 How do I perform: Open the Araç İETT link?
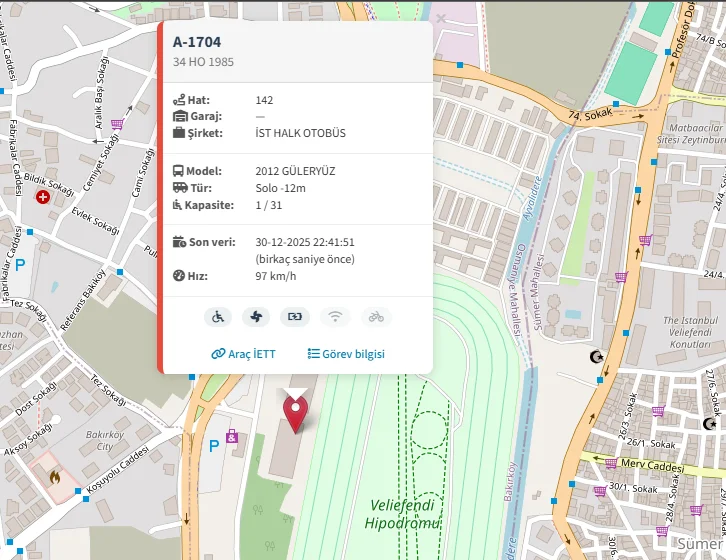pos(243,354)
